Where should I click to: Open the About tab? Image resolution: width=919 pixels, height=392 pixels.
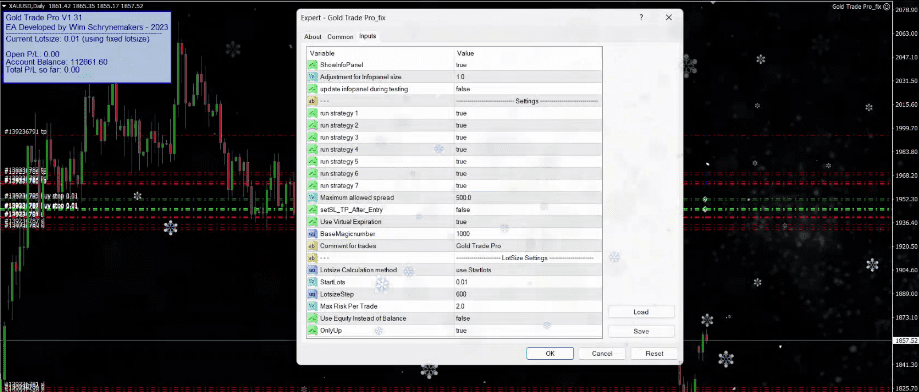(313, 36)
